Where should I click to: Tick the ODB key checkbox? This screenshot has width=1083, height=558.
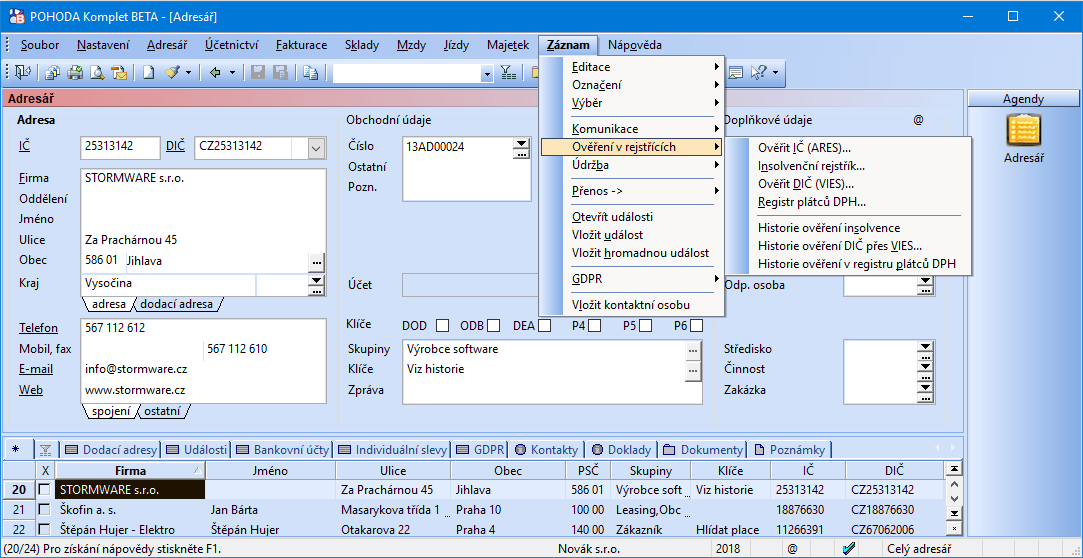(x=493, y=325)
